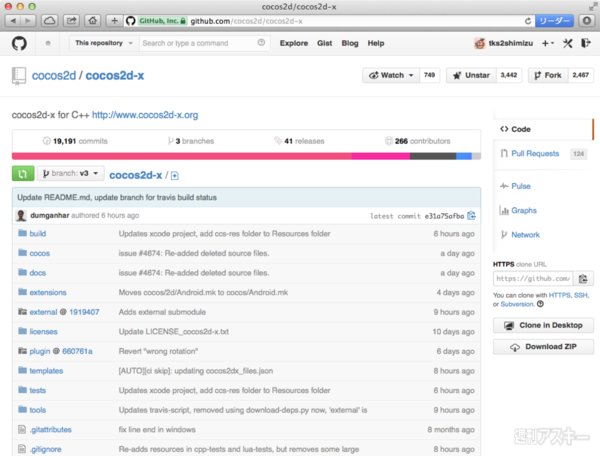Click dumganhar author avatar
600x456 pixels.
(x=21, y=215)
